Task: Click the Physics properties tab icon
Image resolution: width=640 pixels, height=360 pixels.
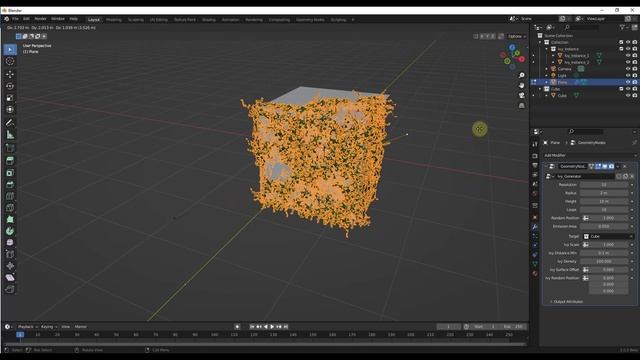Action: [535, 246]
